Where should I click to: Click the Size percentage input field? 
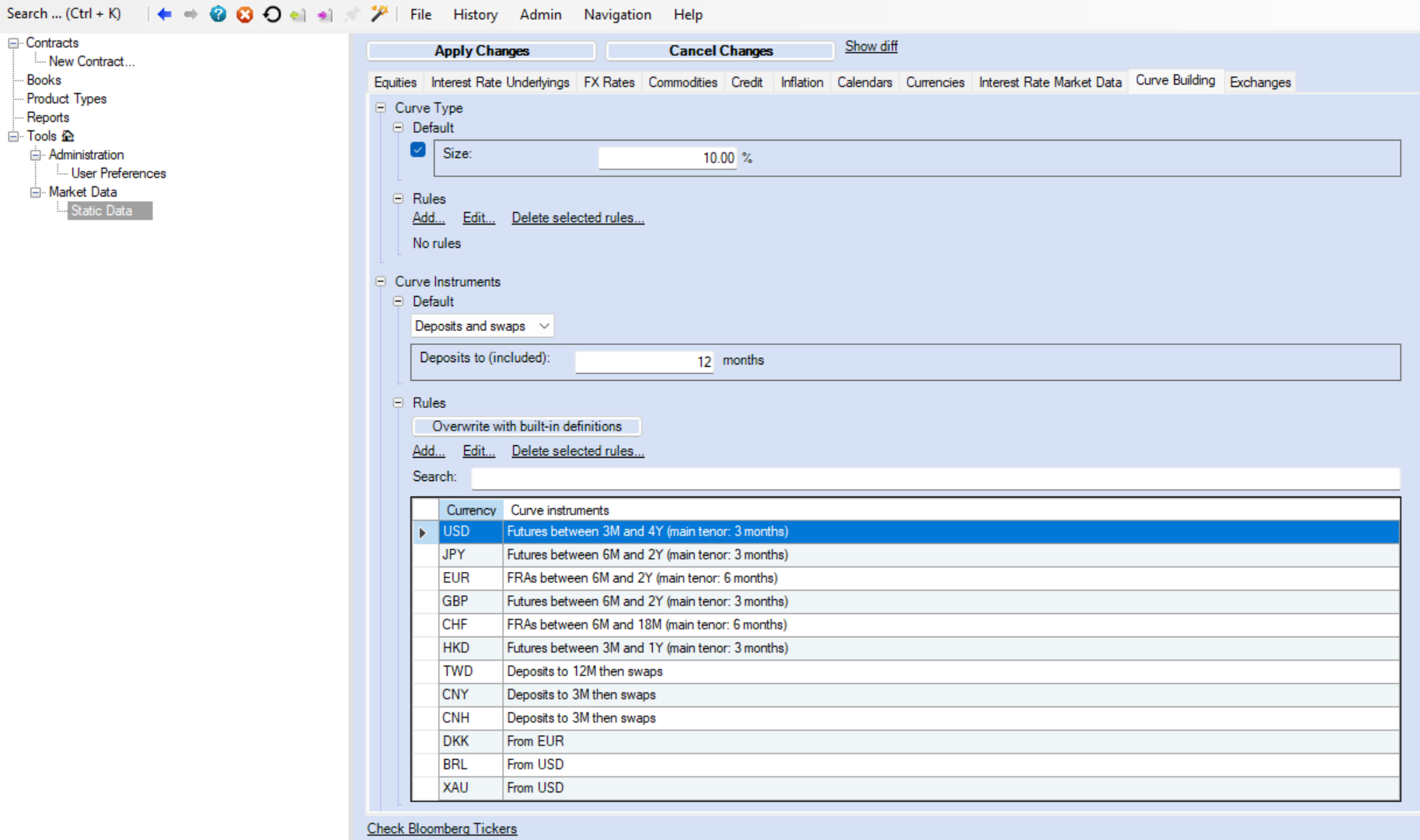click(x=667, y=158)
